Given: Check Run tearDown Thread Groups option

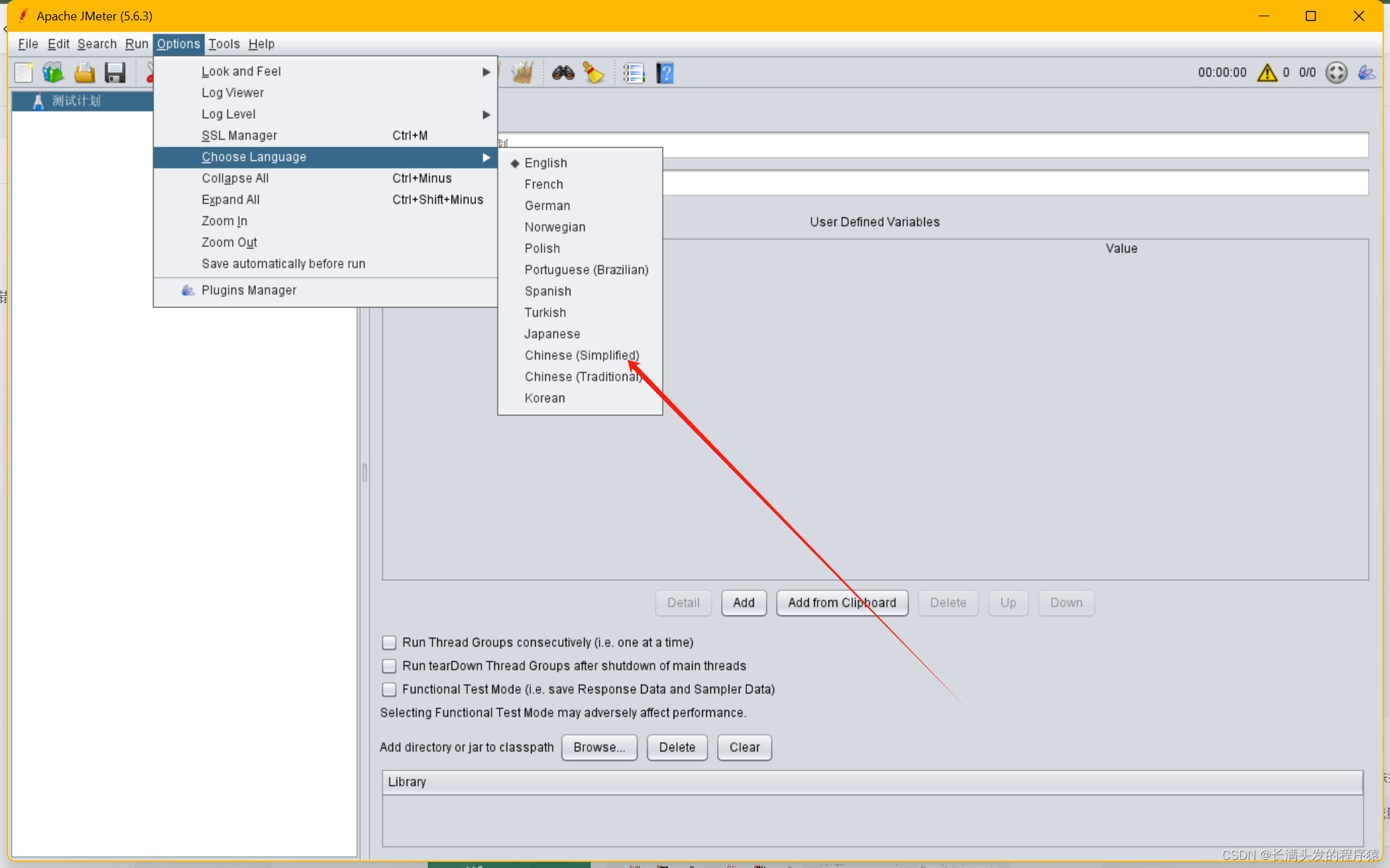Looking at the screenshot, I should click(x=389, y=666).
